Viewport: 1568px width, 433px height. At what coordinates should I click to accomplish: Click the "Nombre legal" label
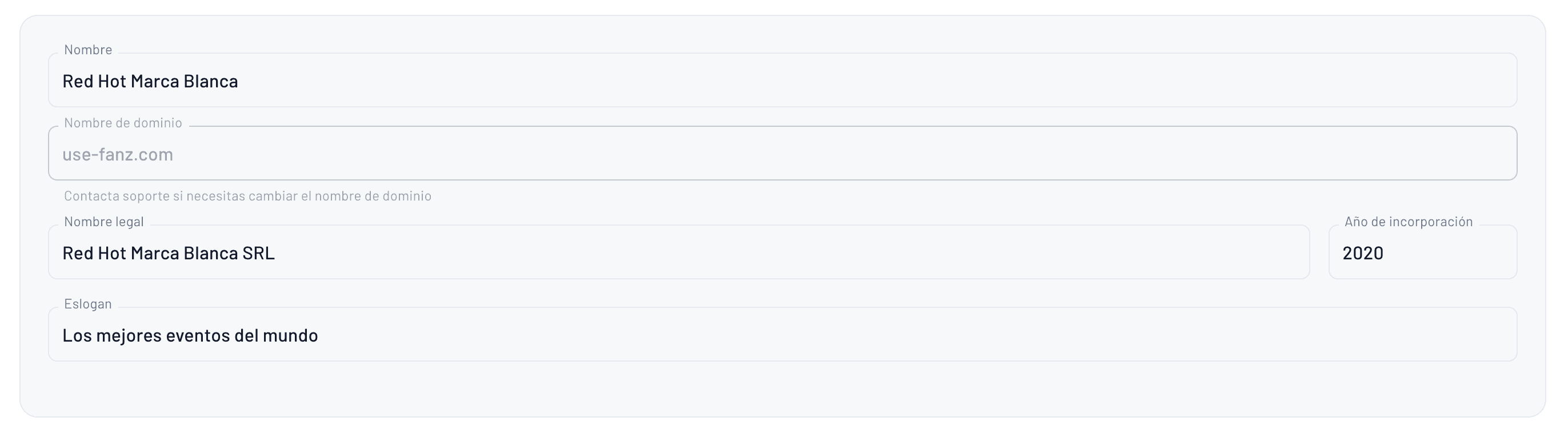click(104, 222)
